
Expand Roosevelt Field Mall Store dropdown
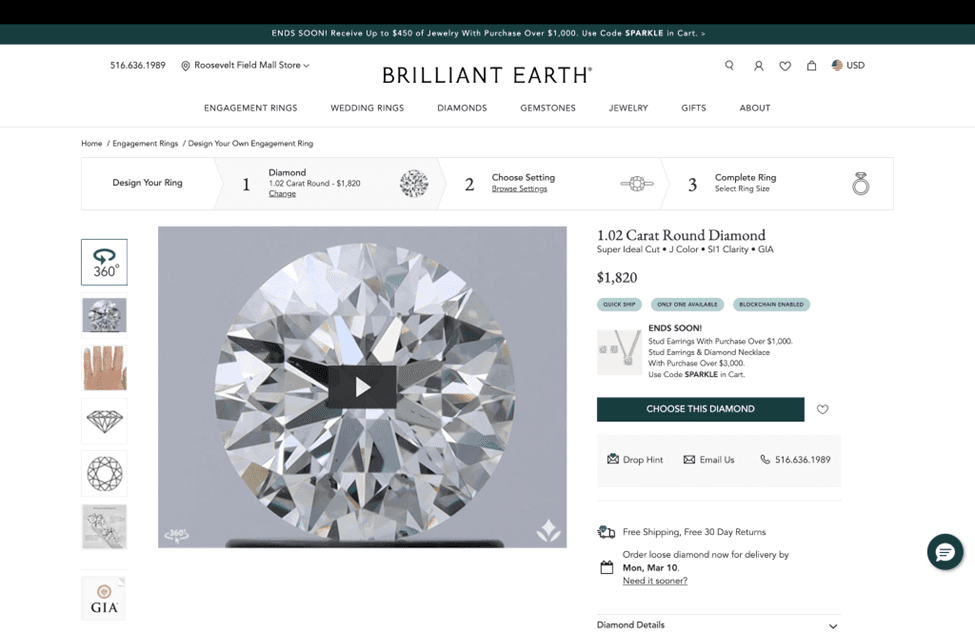[245, 65]
